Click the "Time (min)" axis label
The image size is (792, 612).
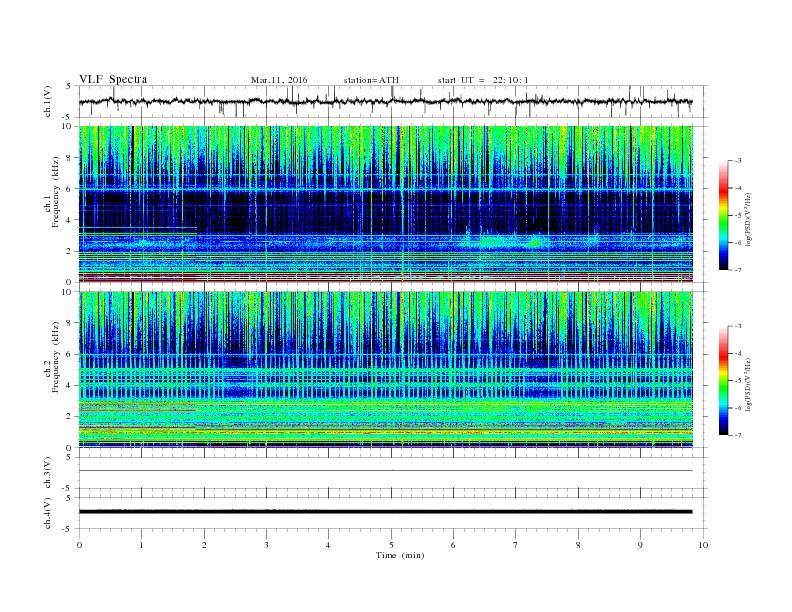point(400,555)
